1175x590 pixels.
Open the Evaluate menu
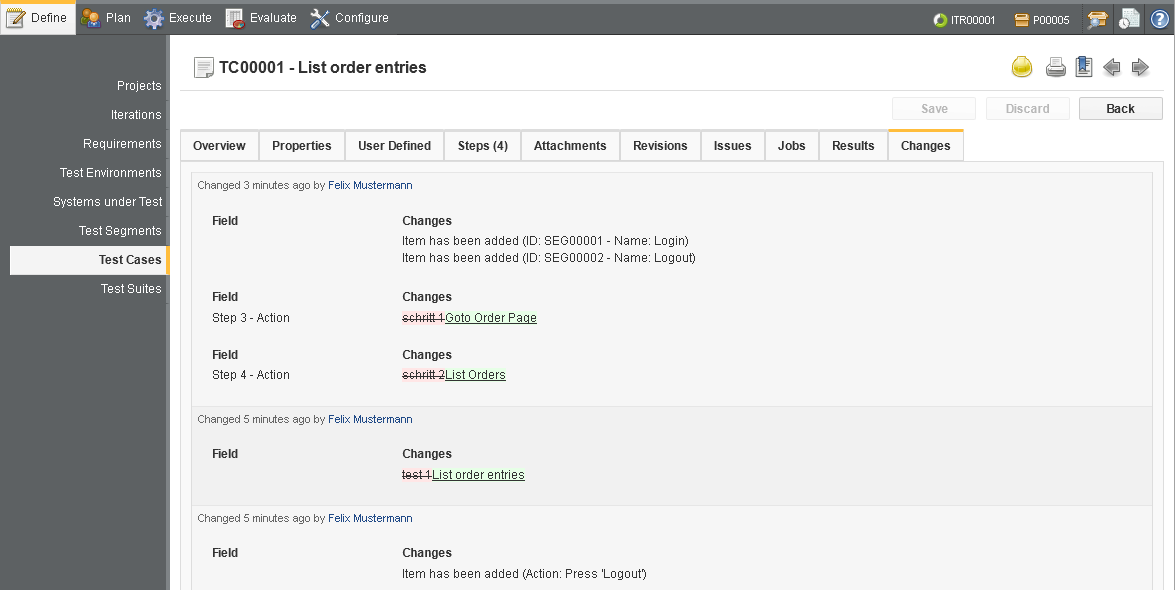[261, 18]
